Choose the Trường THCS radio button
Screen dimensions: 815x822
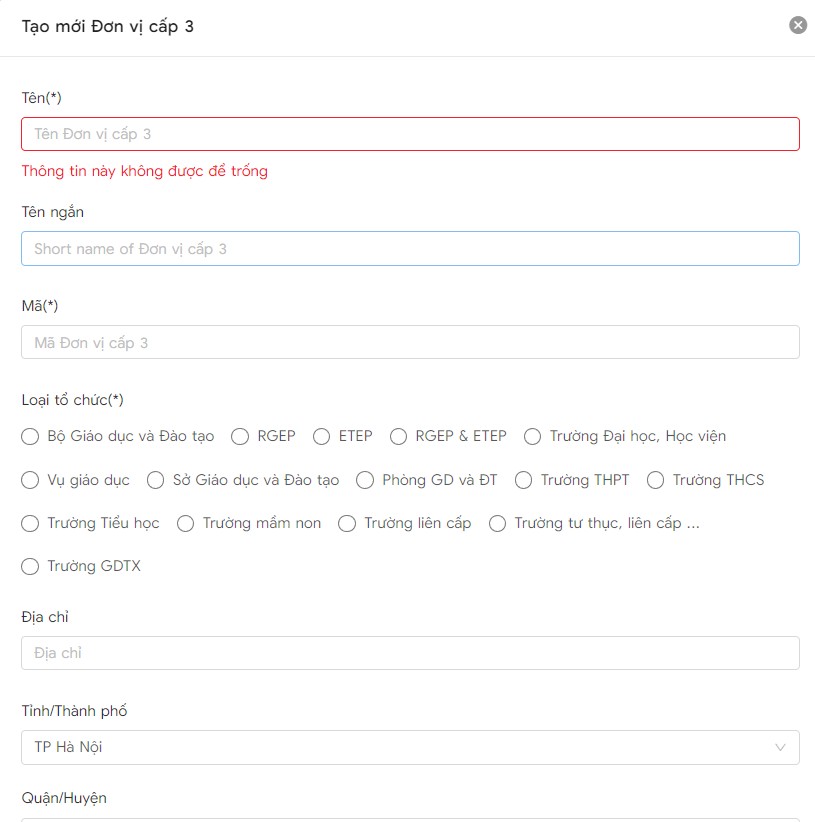coord(656,480)
